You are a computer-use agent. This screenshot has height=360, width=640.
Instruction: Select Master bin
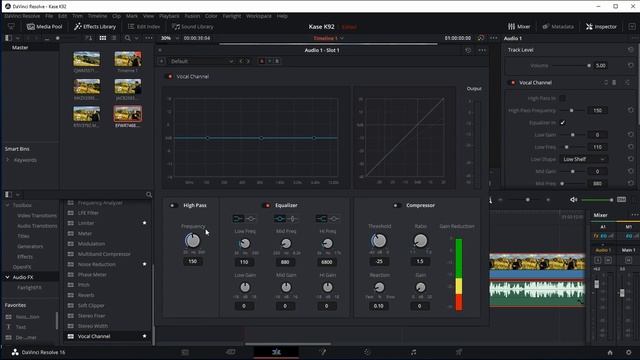coord(20,47)
